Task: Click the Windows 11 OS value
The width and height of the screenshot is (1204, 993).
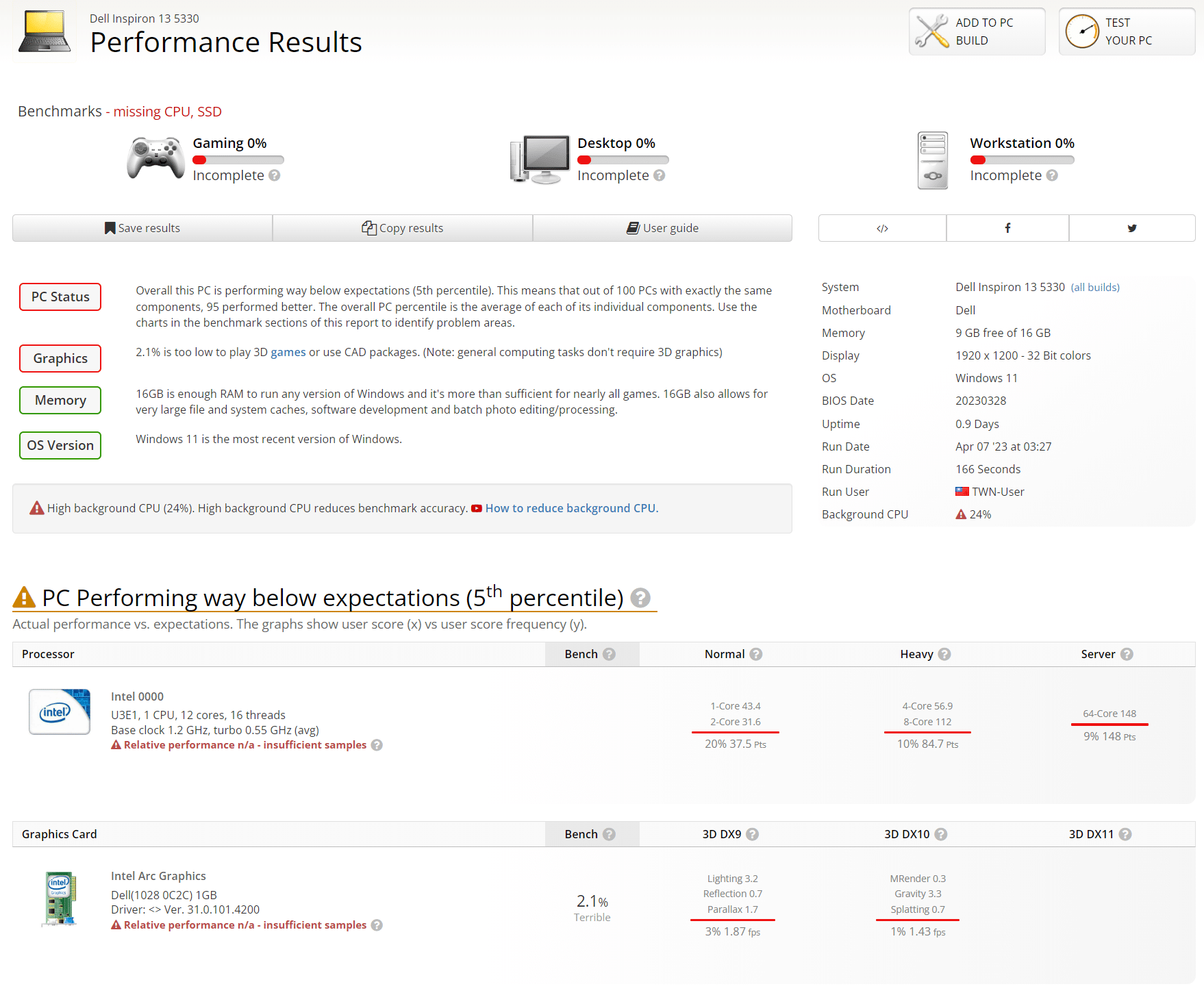Action: pos(986,378)
